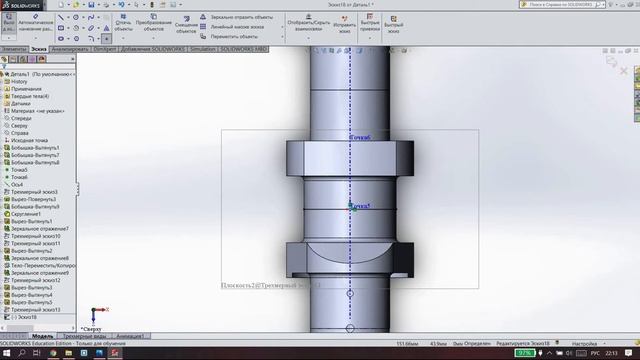The height and width of the screenshot is (360, 640).
Task: Click Mirror Entities (Зеркально отразить объекты)
Action: click(236, 18)
